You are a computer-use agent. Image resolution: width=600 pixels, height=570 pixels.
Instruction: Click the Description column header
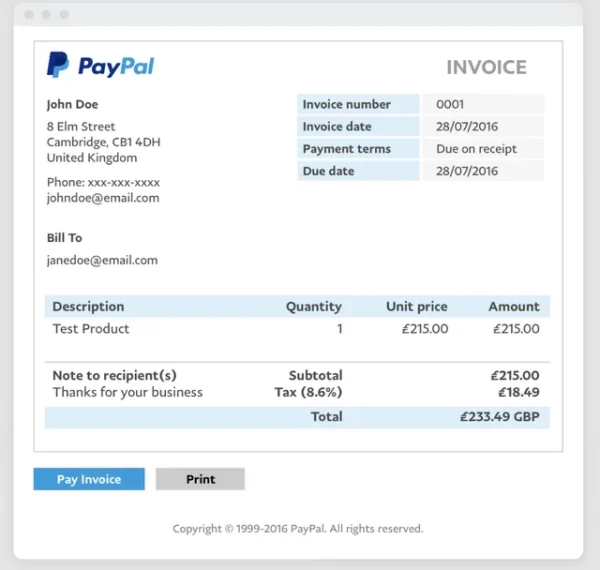(88, 307)
